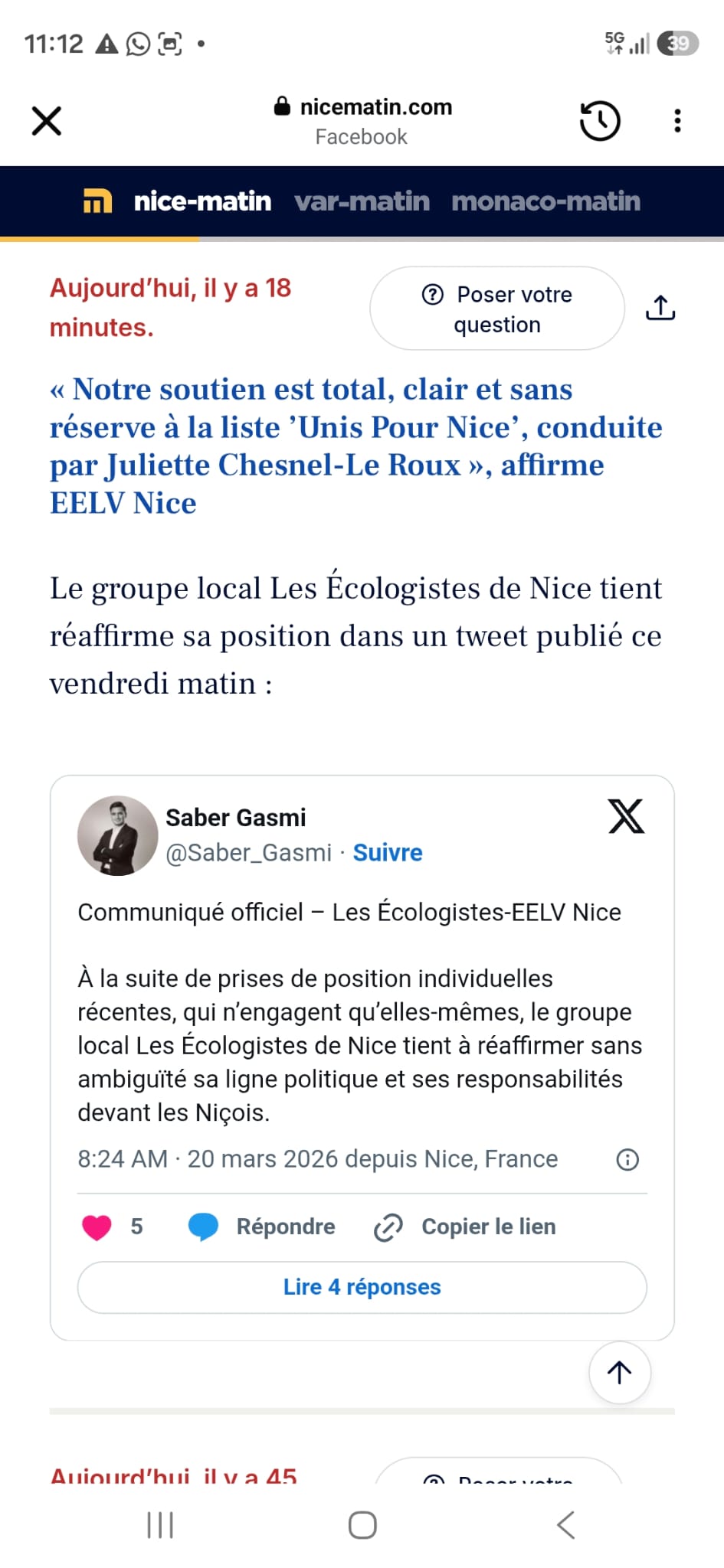Open the X logo in tweet
Image resolution: width=724 pixels, height=1568 pixels.
[x=626, y=816]
